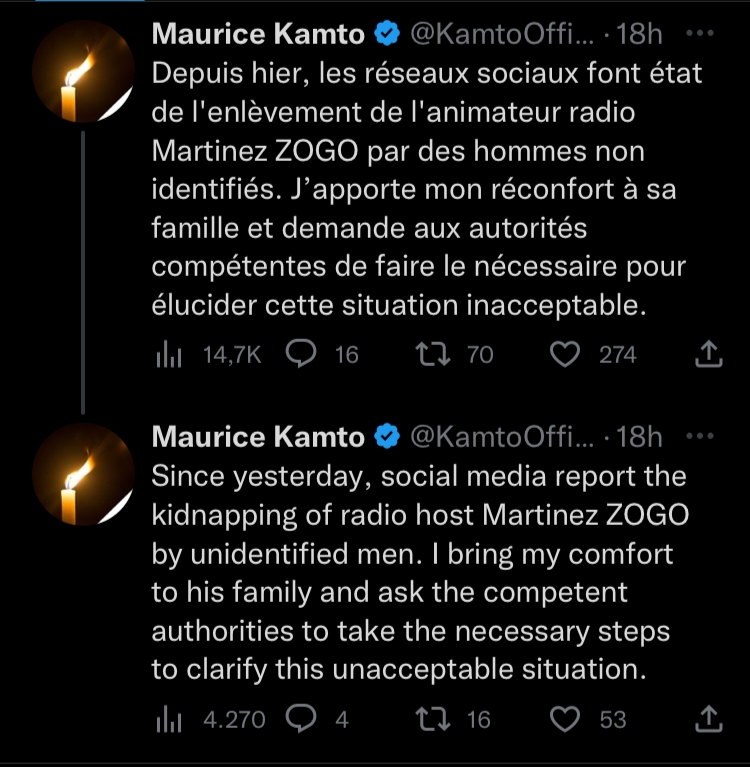Open more options on the French tweet
The height and width of the screenshot is (767, 750).
pos(703,34)
